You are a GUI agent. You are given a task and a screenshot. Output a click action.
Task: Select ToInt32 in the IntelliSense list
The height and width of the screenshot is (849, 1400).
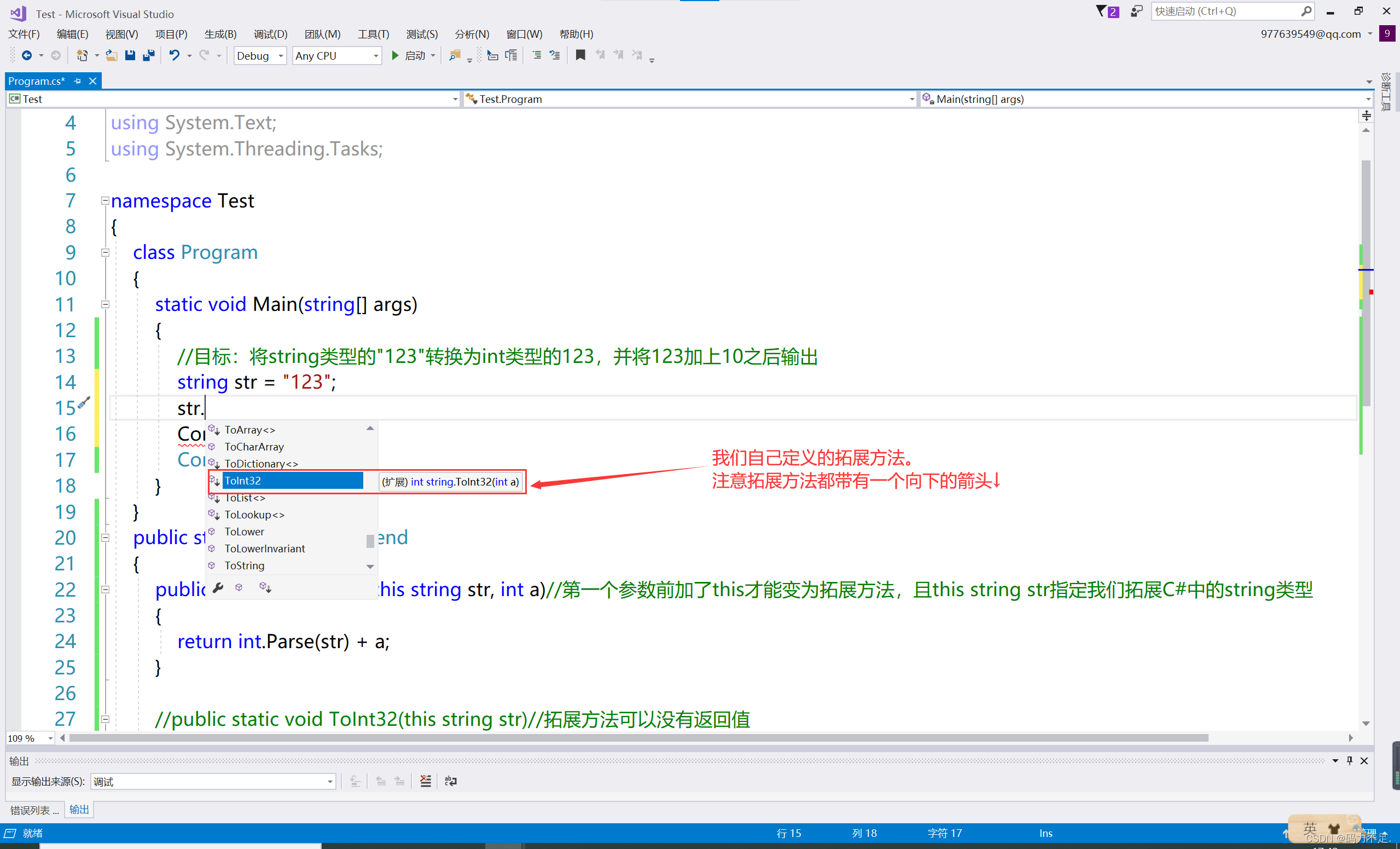286,481
